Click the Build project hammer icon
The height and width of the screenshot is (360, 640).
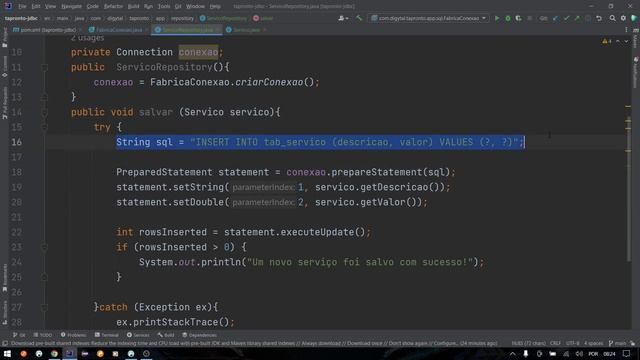click(x=359, y=18)
